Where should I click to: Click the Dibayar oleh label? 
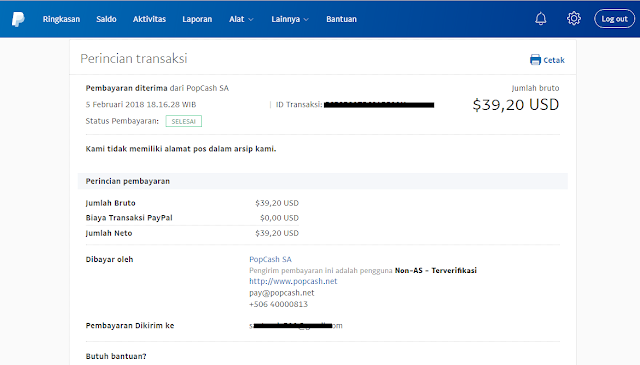click(x=109, y=259)
